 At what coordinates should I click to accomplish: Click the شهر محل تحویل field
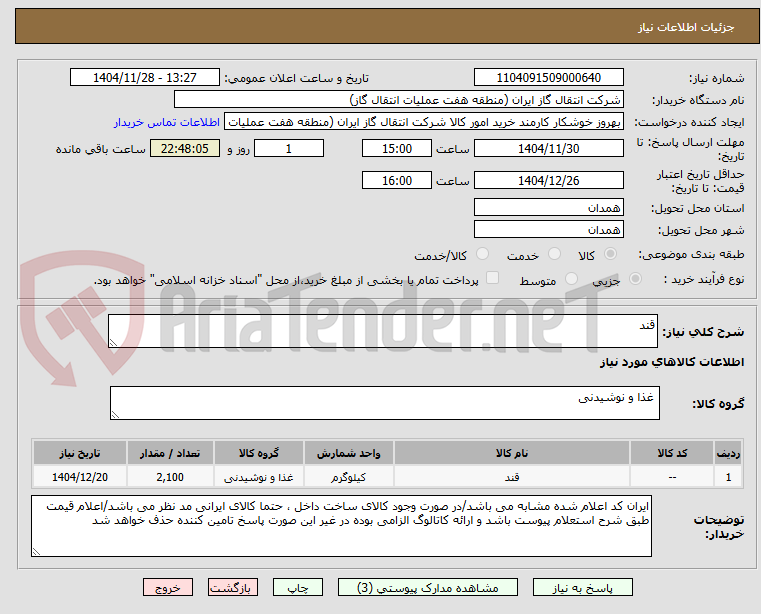coord(548,229)
